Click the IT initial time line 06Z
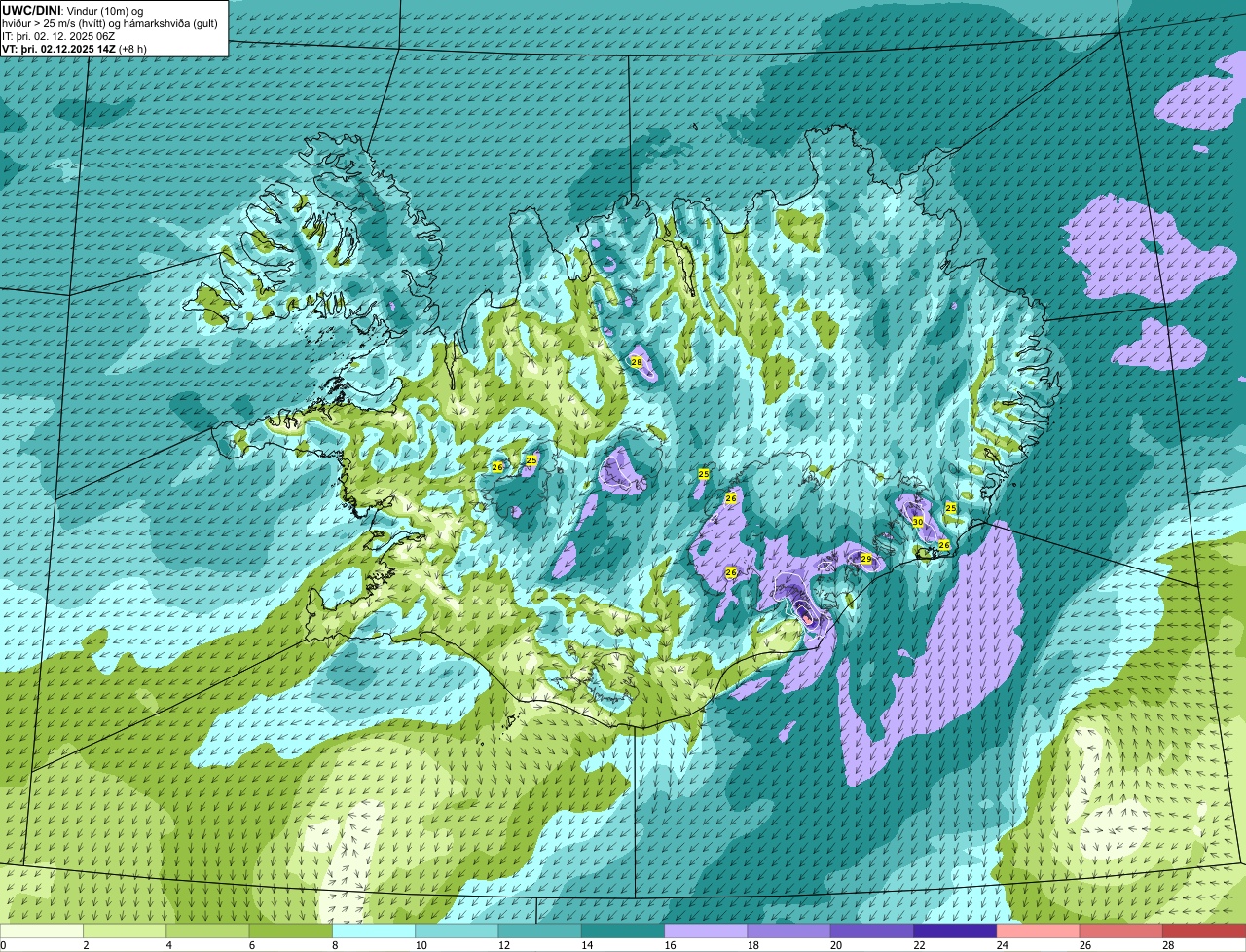Screen dimensions: 1246x952 58,36
